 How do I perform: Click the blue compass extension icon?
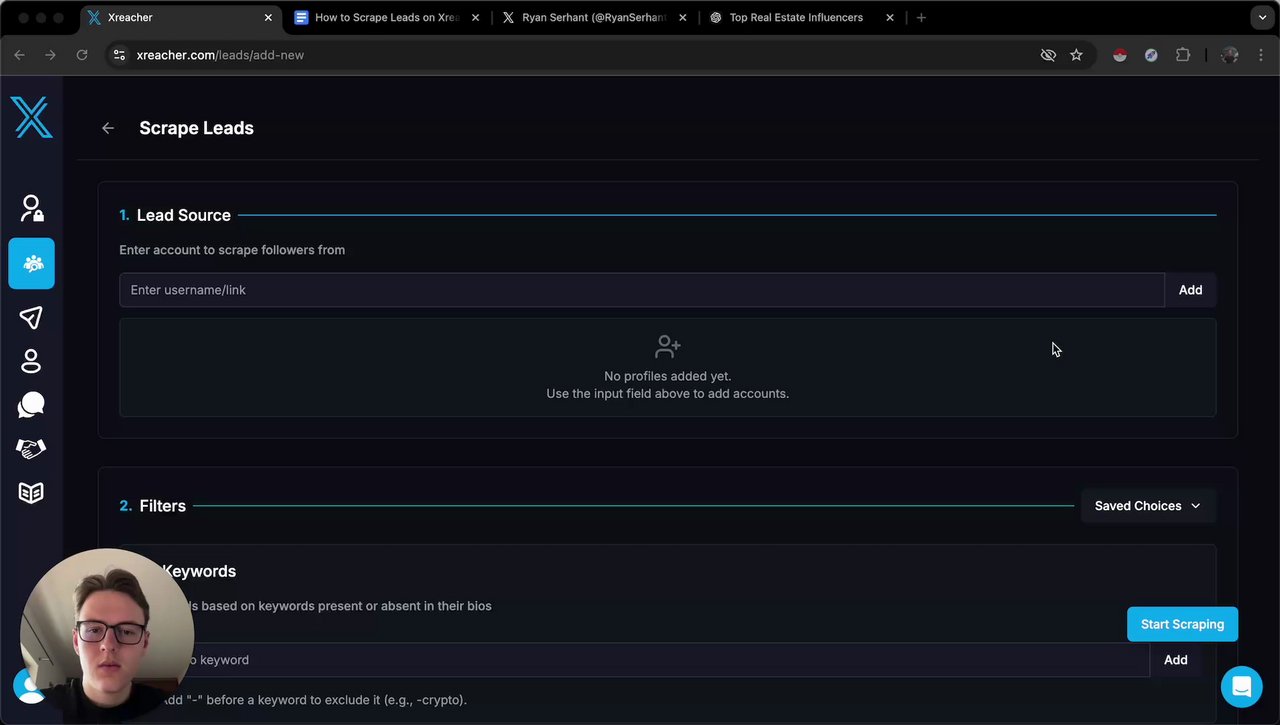tap(1151, 55)
